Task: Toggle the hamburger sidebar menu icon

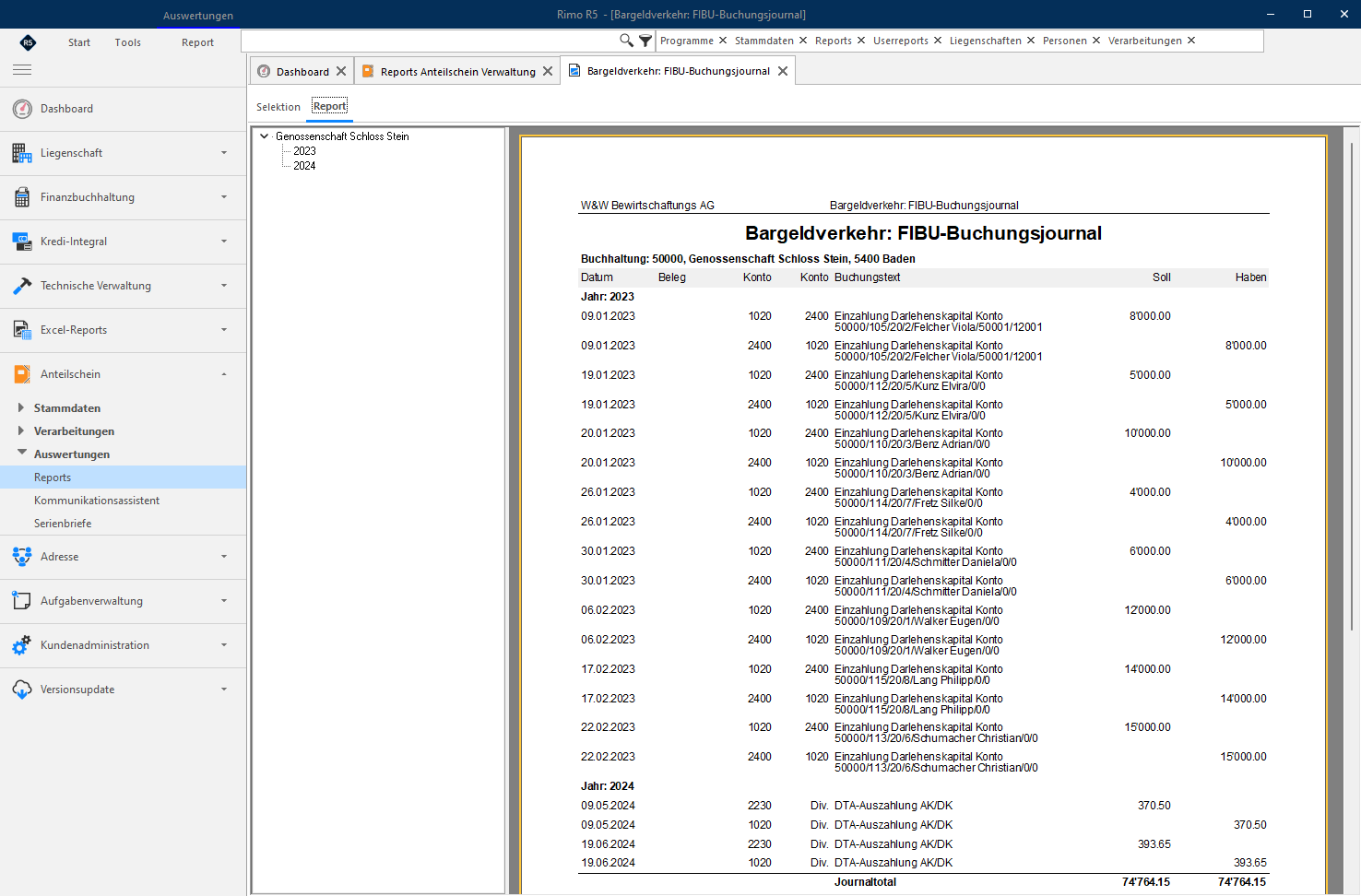Action: pyautogui.click(x=22, y=70)
